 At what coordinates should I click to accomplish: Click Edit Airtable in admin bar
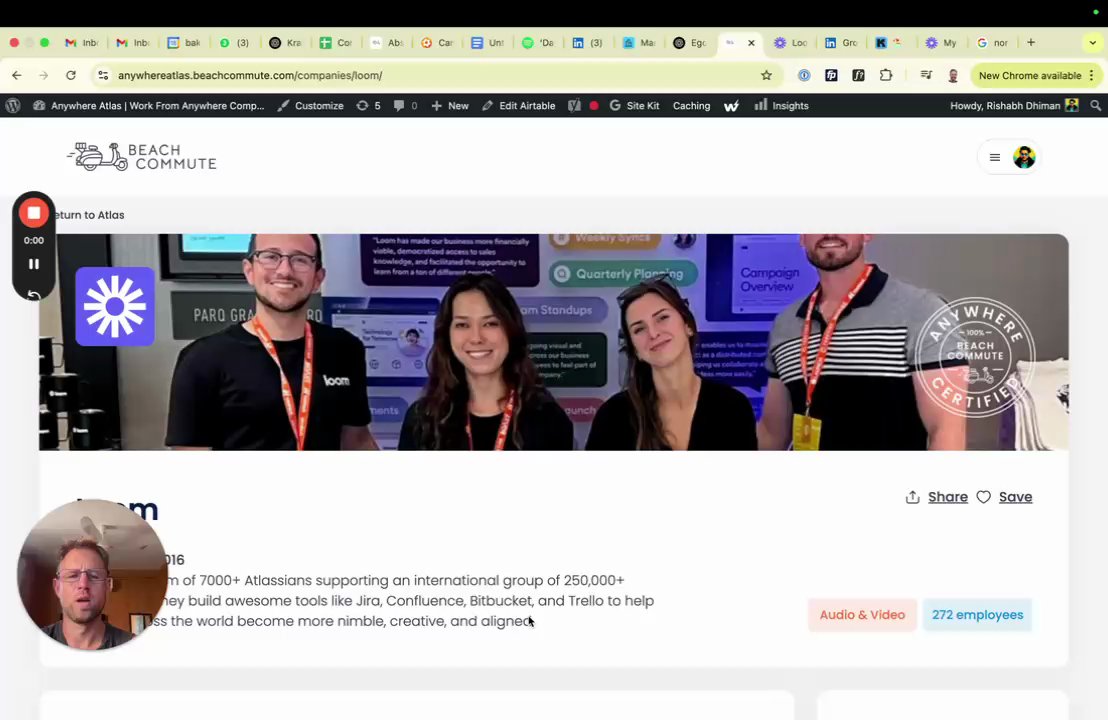click(519, 105)
